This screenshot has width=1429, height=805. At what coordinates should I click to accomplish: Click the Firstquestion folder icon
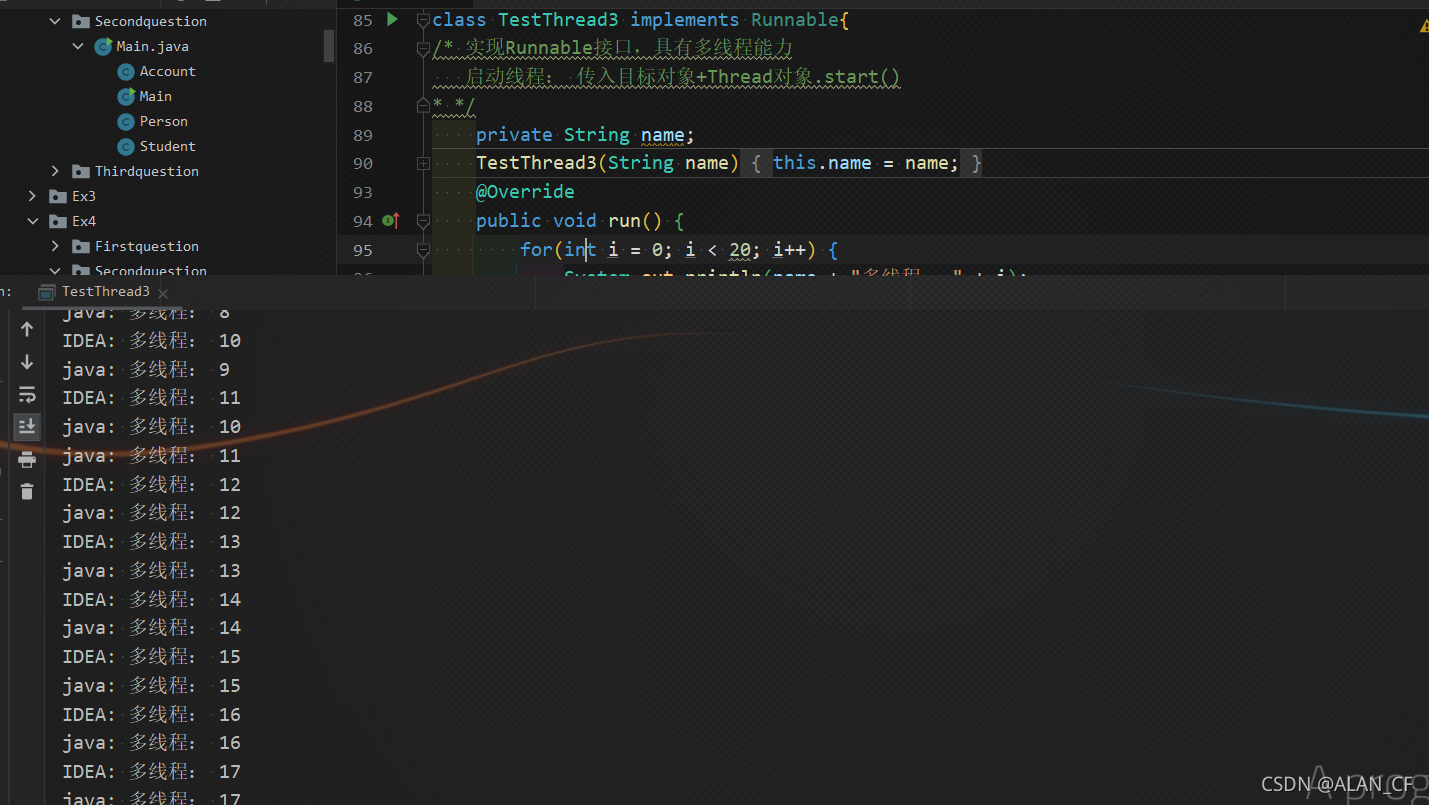point(81,246)
